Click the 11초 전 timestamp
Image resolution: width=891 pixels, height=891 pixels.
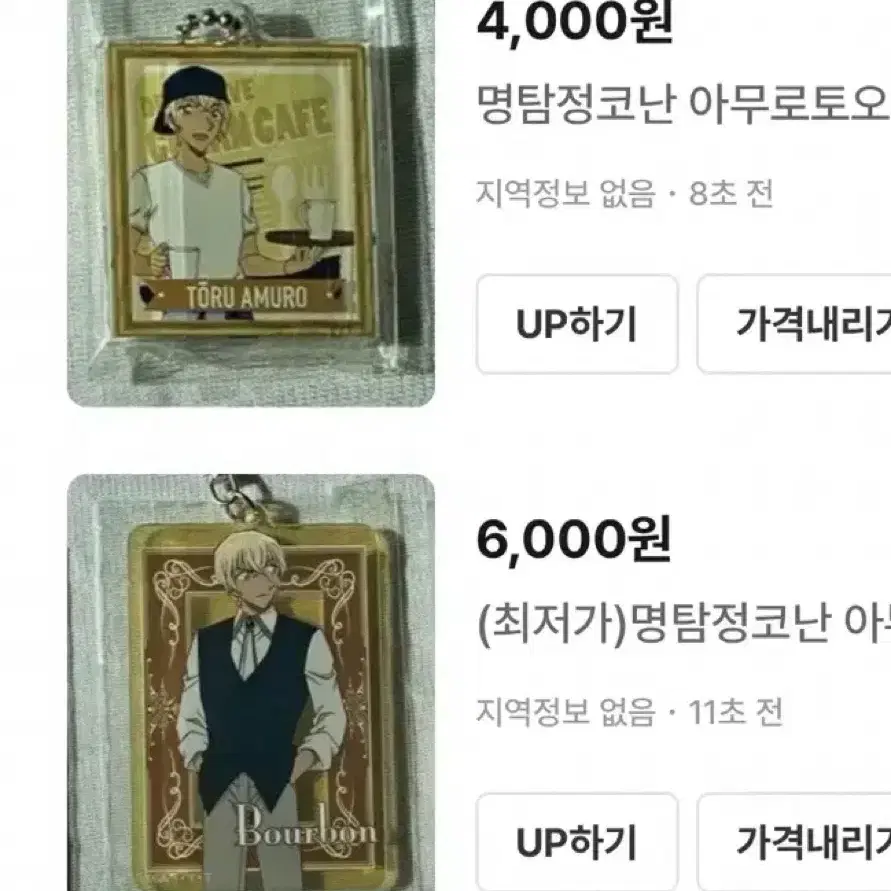coord(735,711)
